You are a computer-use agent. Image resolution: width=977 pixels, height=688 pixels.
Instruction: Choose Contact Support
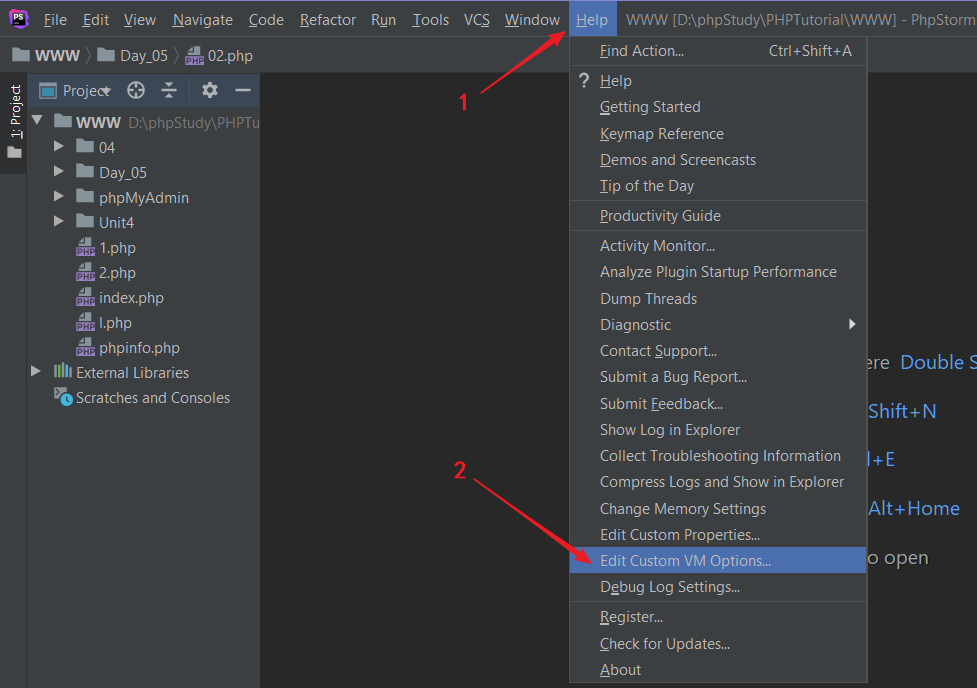(718, 351)
